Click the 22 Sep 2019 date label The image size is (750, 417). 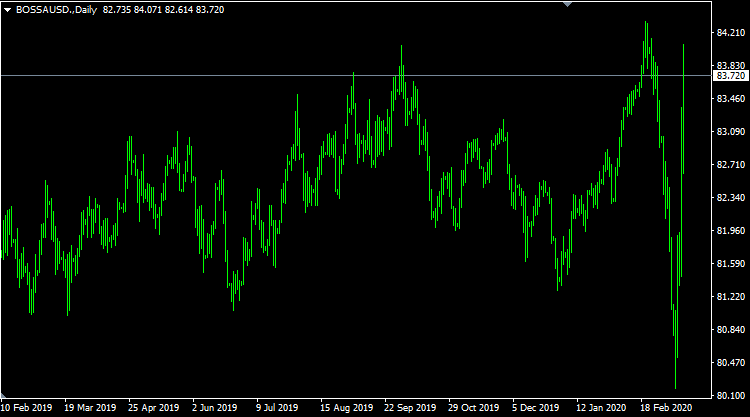(410, 407)
